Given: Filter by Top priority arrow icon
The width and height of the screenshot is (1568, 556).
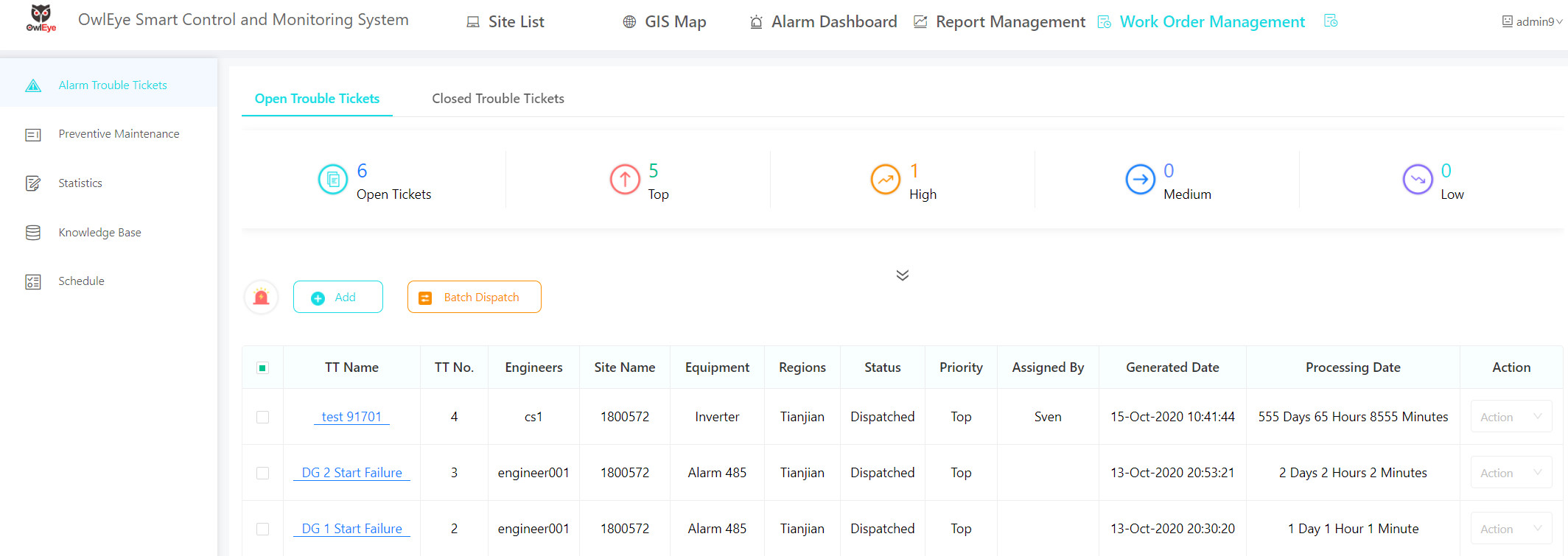Looking at the screenshot, I should [625, 180].
